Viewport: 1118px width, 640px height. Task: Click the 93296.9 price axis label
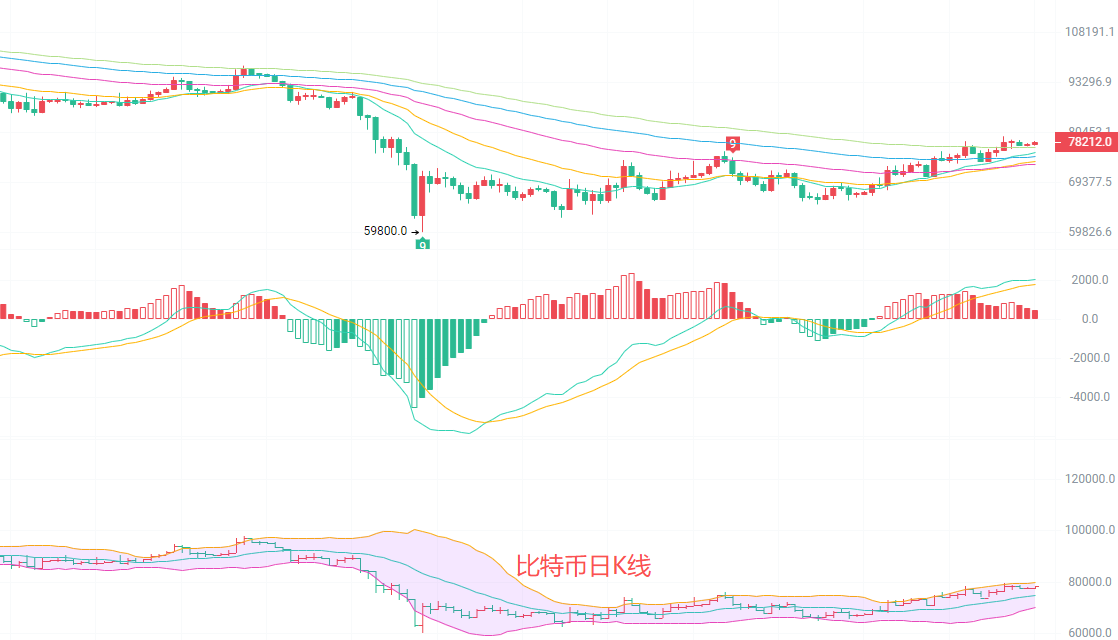pyautogui.click(x=1089, y=82)
